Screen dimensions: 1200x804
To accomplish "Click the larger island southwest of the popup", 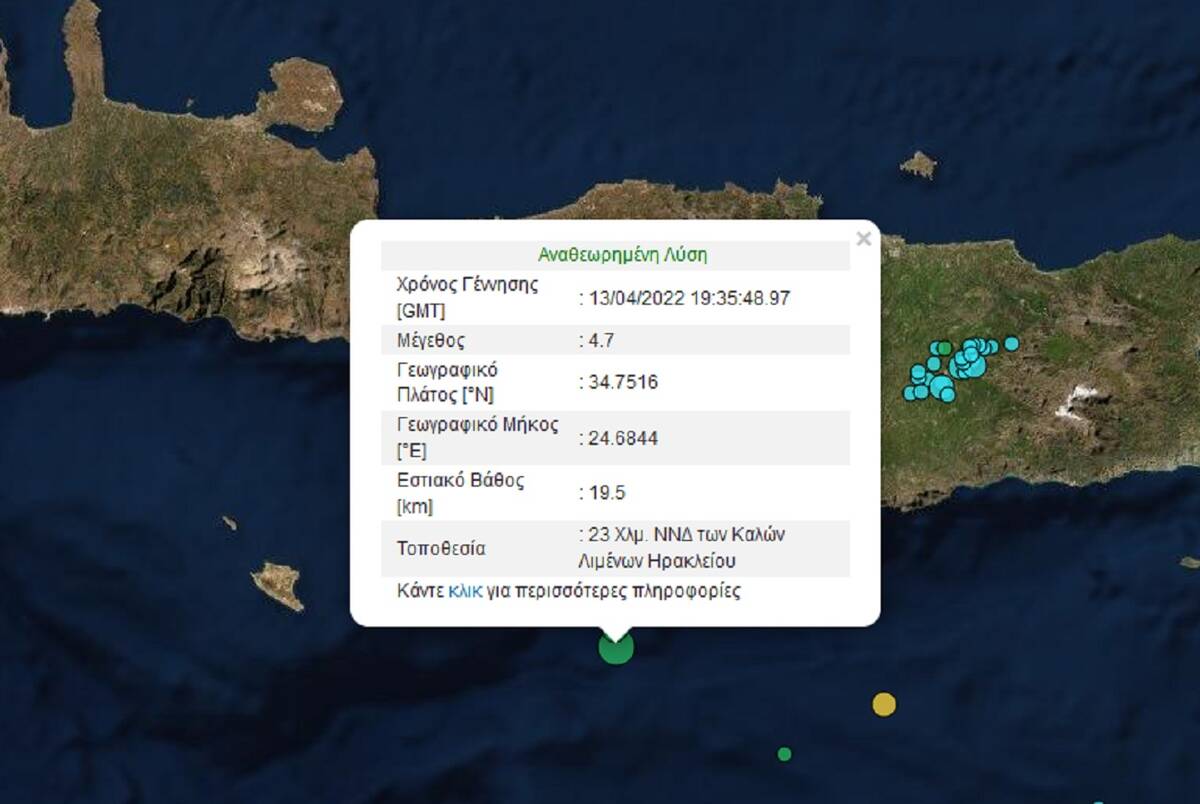I will (x=278, y=585).
